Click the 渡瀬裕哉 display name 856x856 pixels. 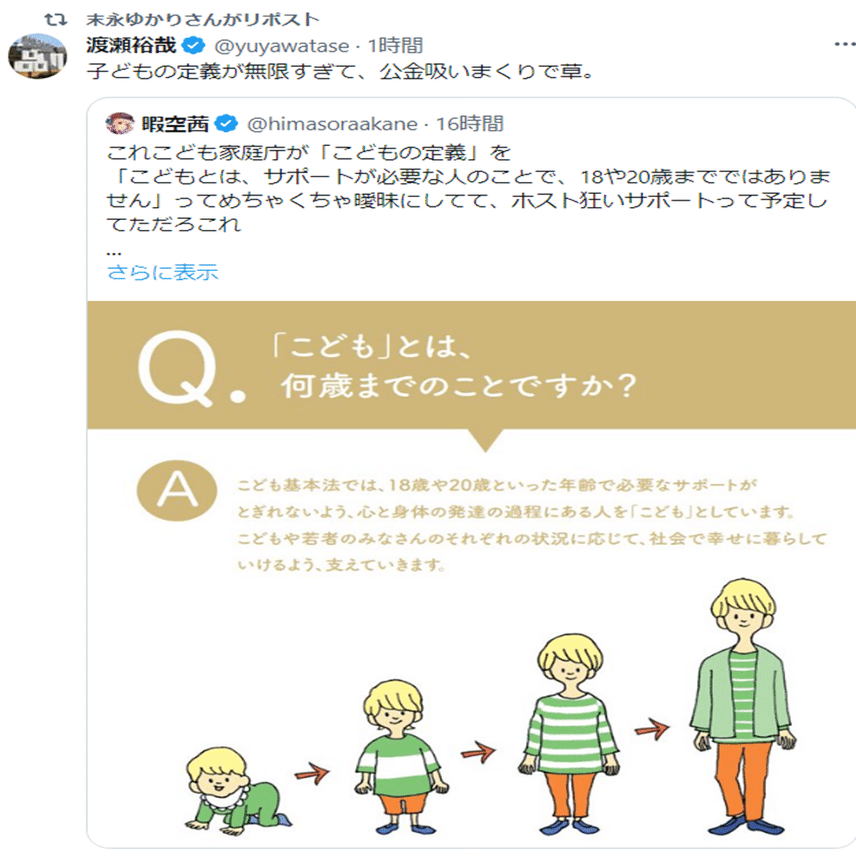point(131,45)
